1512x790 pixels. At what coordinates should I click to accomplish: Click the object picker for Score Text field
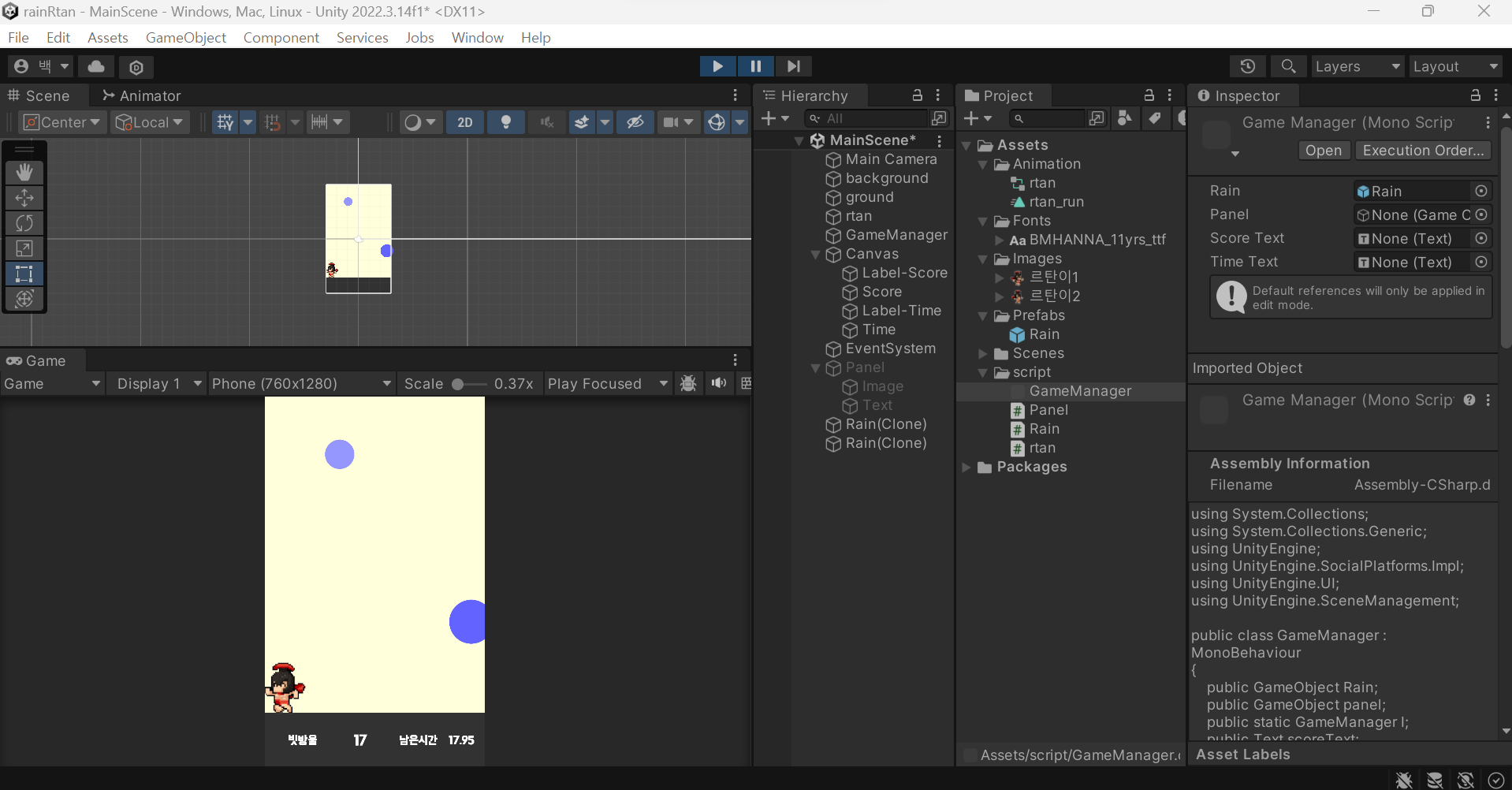[1481, 238]
